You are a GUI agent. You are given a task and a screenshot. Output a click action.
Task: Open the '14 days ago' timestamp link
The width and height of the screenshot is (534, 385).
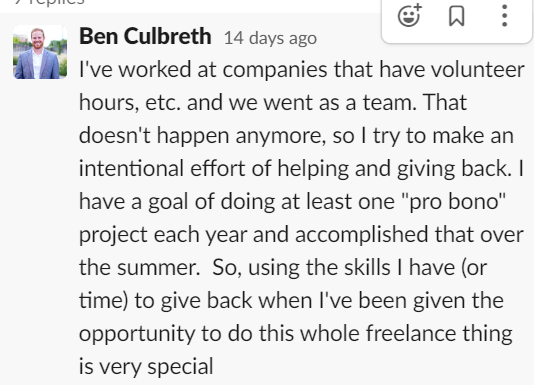click(x=270, y=38)
